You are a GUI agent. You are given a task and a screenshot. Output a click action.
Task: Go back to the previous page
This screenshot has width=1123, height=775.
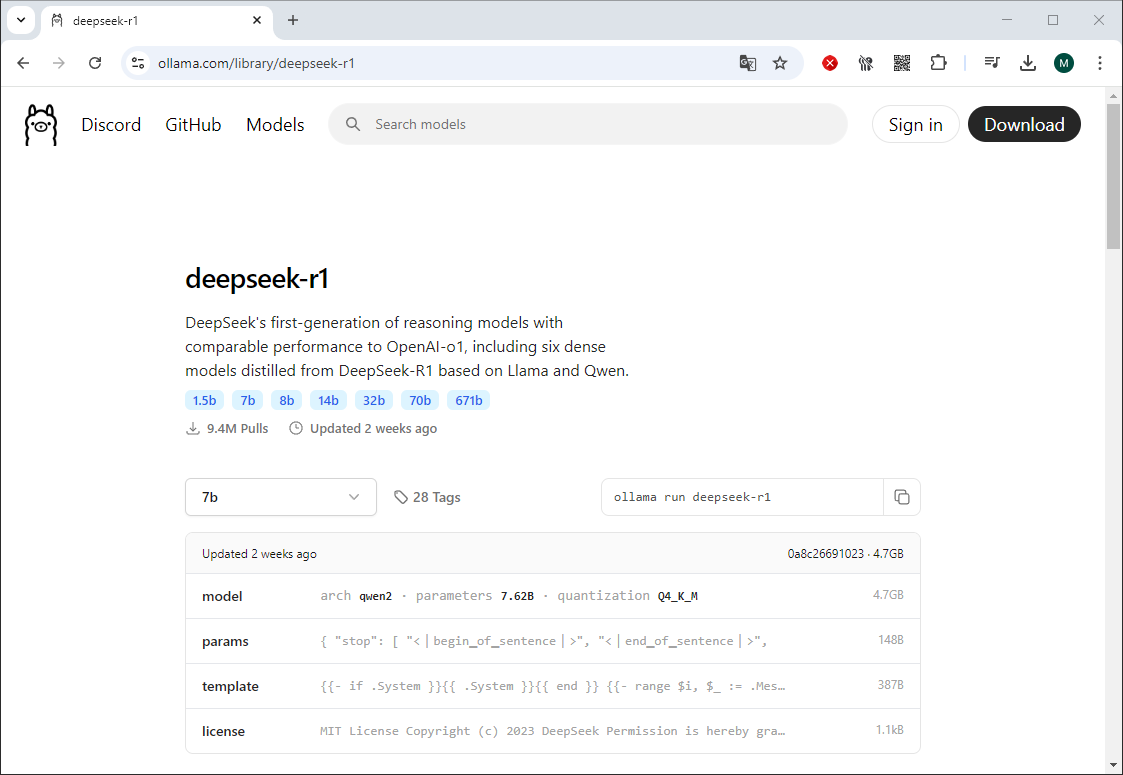coord(24,63)
